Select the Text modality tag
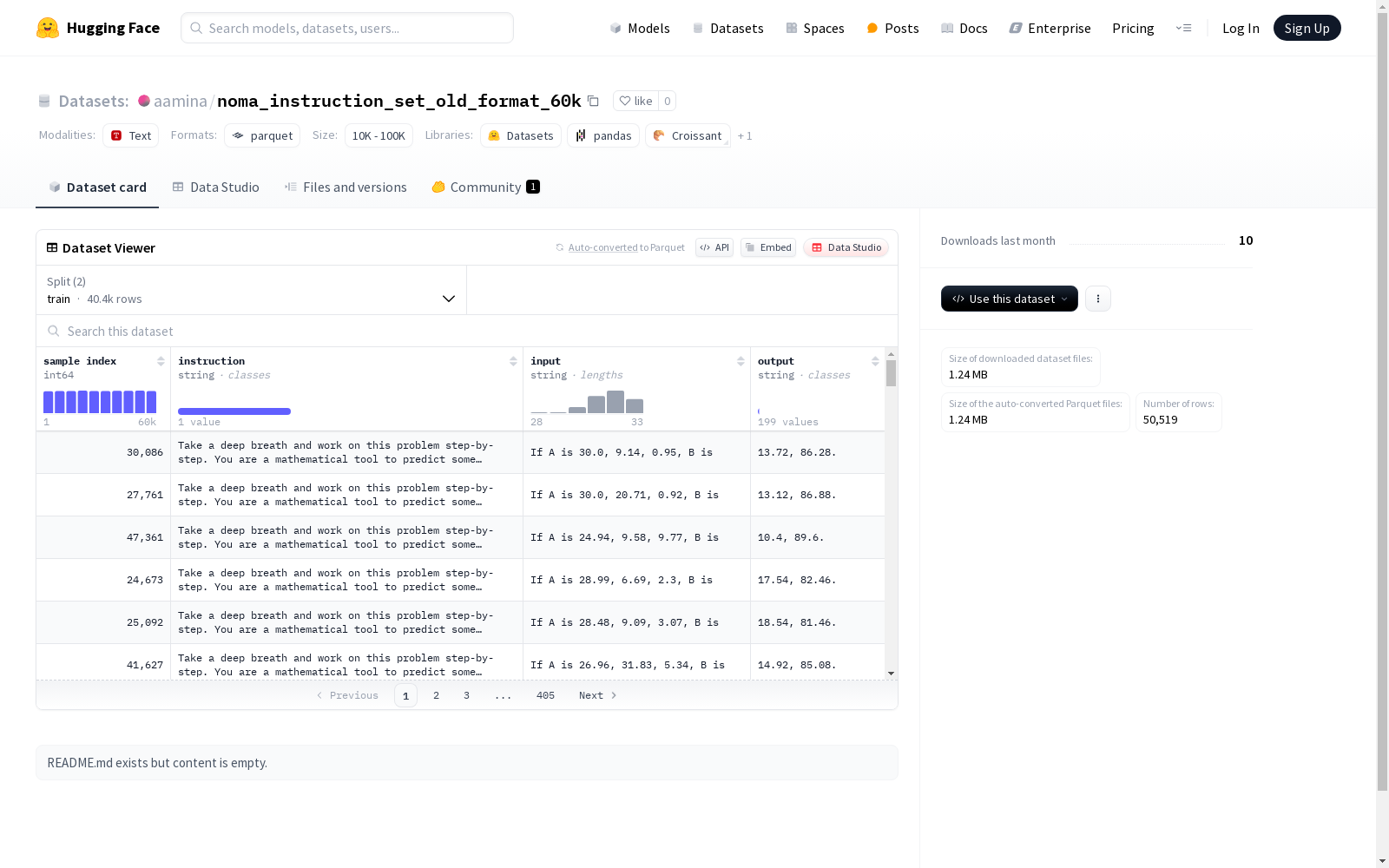The image size is (1389, 868). click(x=131, y=135)
